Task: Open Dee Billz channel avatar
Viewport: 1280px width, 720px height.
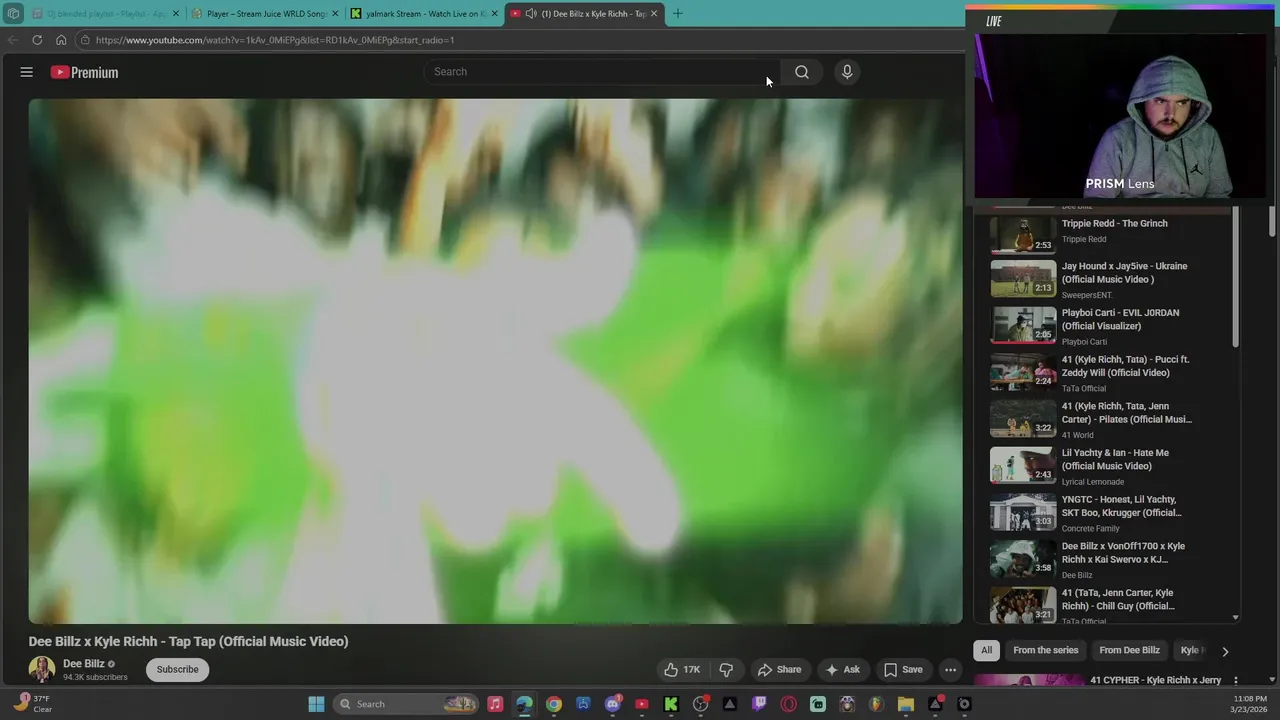Action: coord(41,669)
